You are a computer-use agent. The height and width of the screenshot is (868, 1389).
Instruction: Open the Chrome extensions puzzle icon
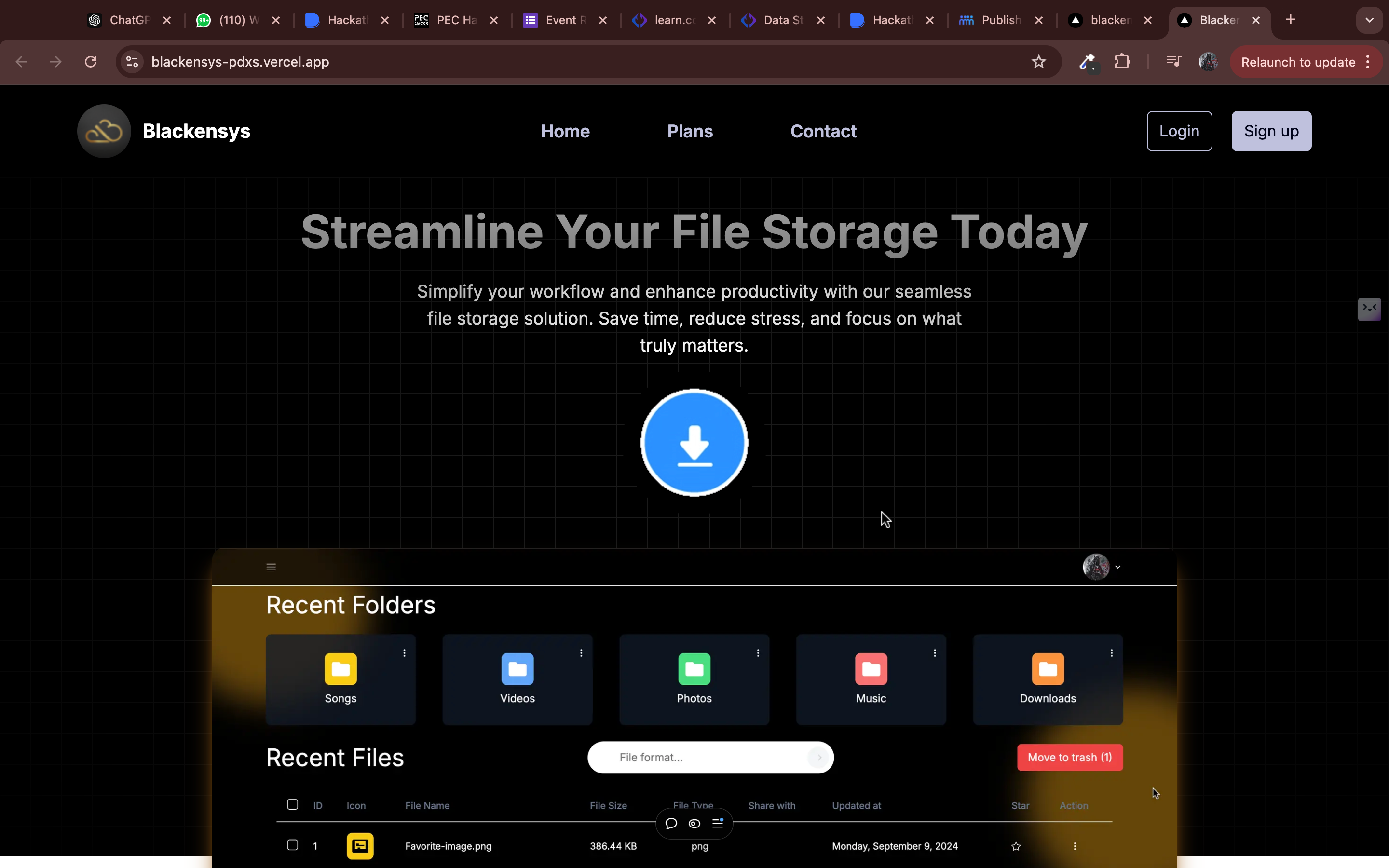coord(1122,62)
